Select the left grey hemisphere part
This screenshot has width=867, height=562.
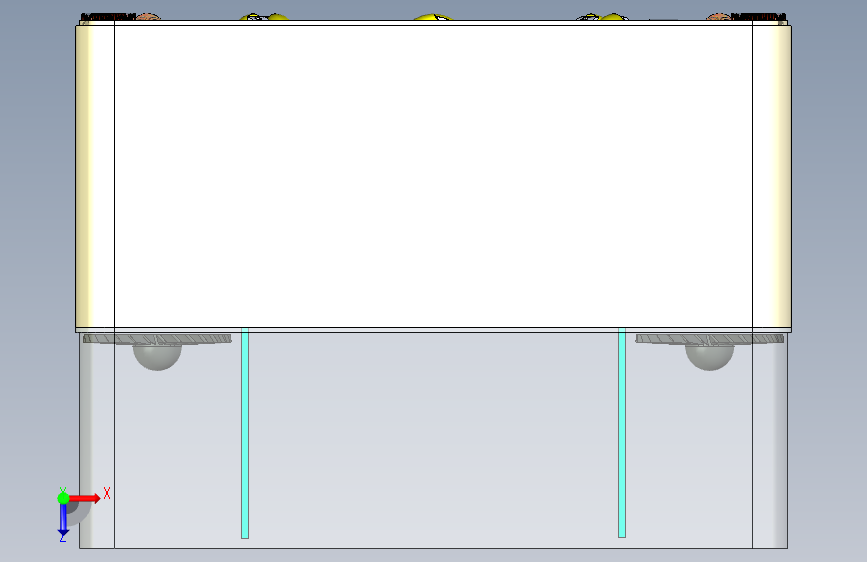tap(157, 356)
